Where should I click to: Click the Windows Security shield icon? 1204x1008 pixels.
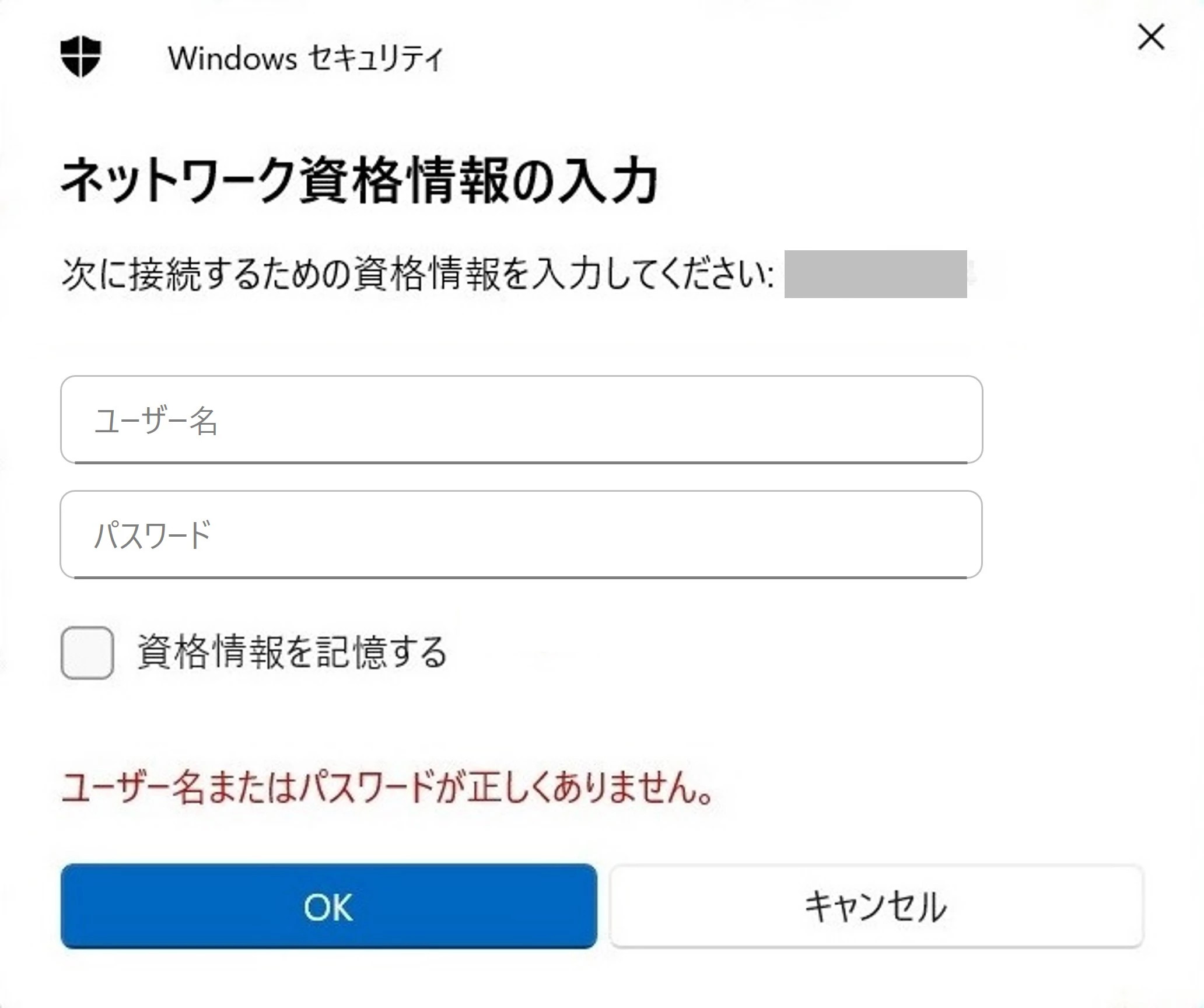(x=80, y=56)
